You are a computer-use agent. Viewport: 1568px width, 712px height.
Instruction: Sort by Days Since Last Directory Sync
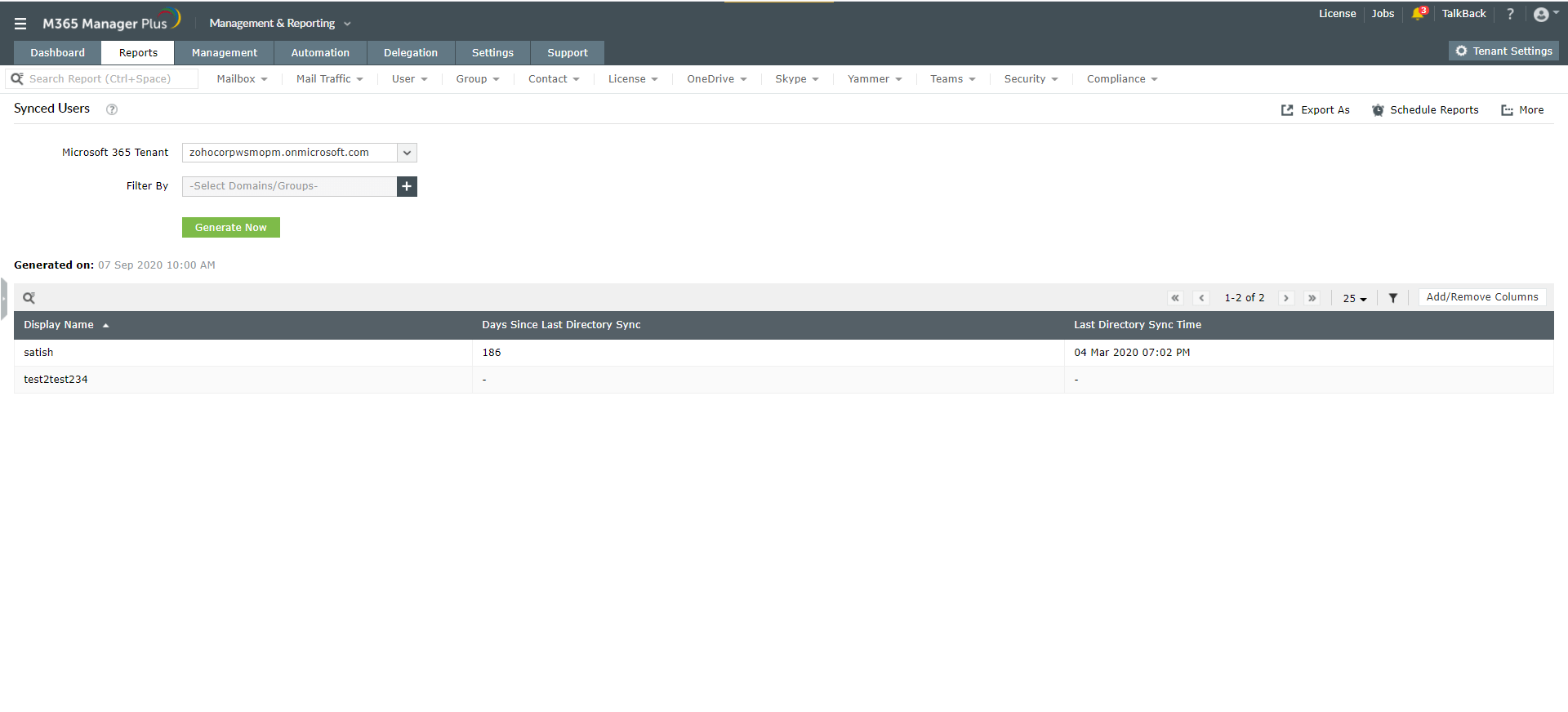[561, 325]
